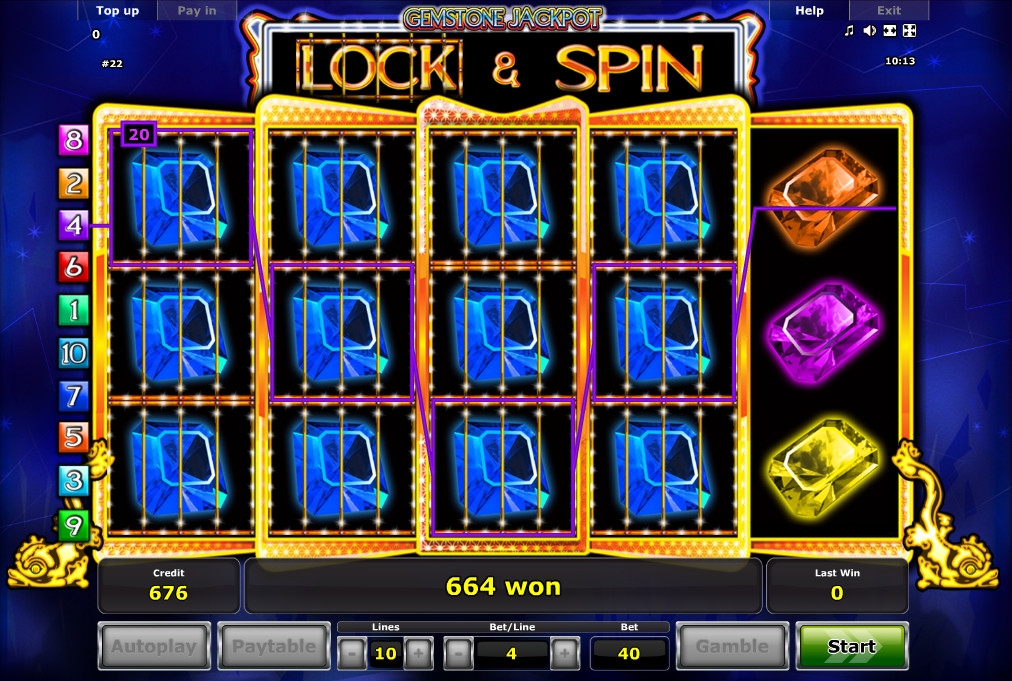This screenshot has width=1012, height=681.
Task: Open the Paytable
Action: click(x=274, y=646)
